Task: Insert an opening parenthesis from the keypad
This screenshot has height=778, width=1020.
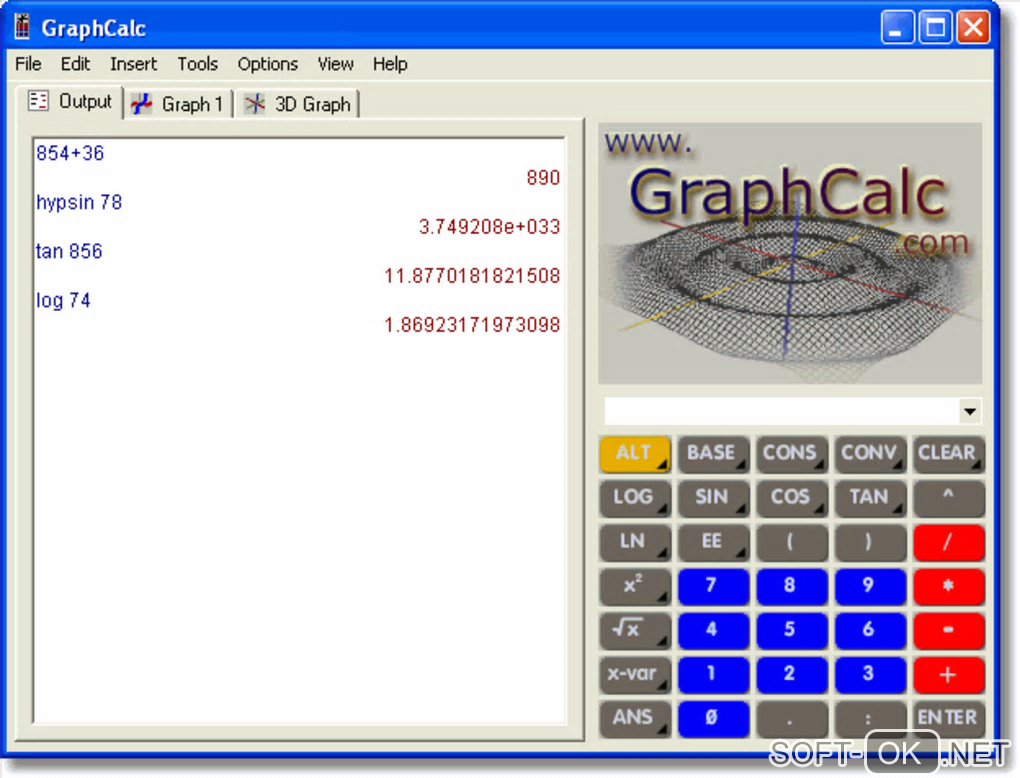Action: point(791,542)
